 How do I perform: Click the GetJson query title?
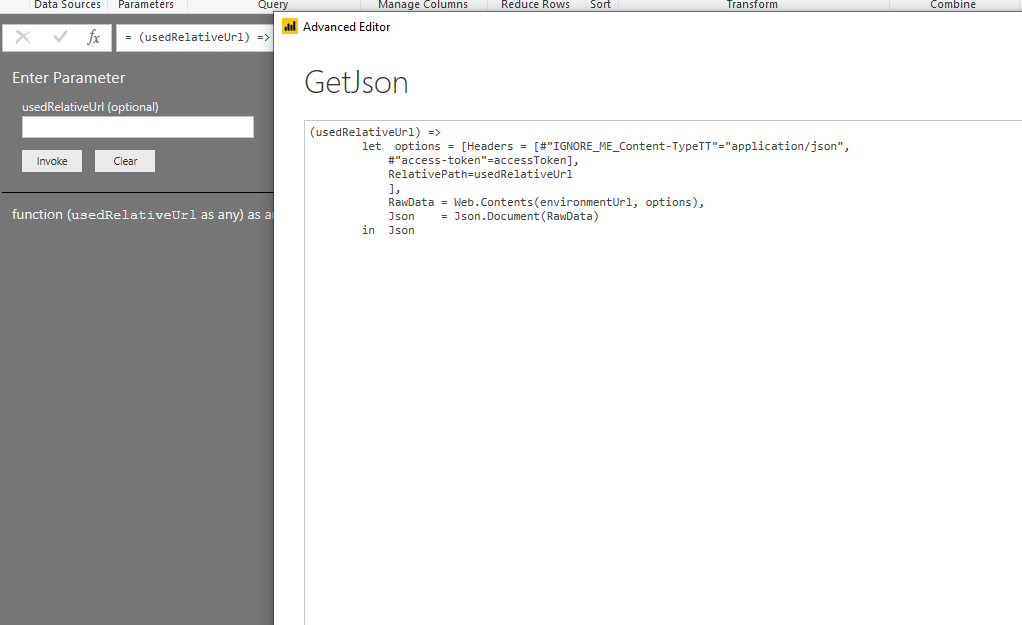[356, 83]
